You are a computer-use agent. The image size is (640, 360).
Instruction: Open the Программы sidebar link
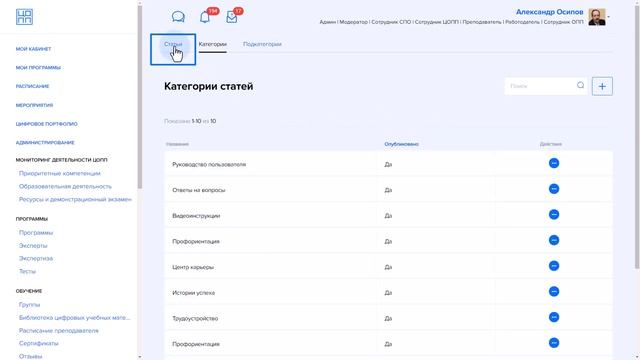click(x=36, y=233)
